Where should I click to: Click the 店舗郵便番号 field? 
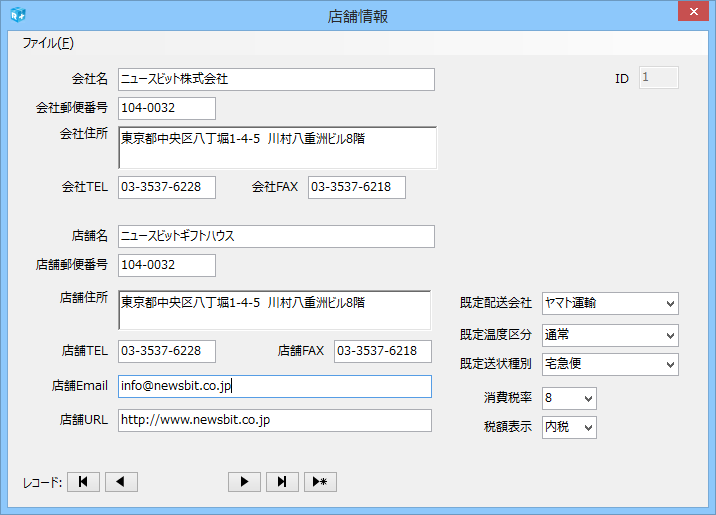167,265
